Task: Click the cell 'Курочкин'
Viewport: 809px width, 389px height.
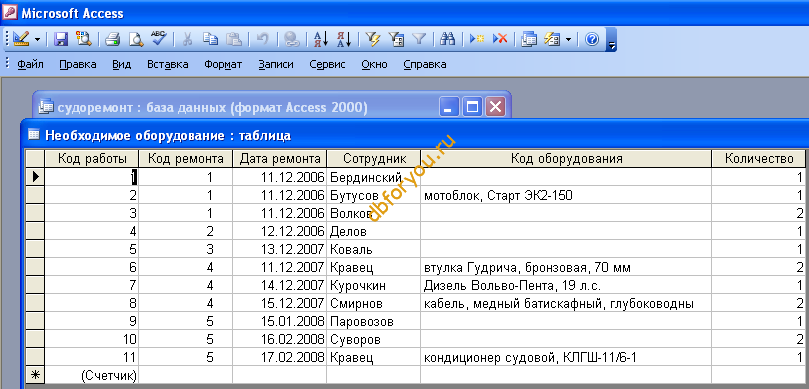Action: point(374,285)
